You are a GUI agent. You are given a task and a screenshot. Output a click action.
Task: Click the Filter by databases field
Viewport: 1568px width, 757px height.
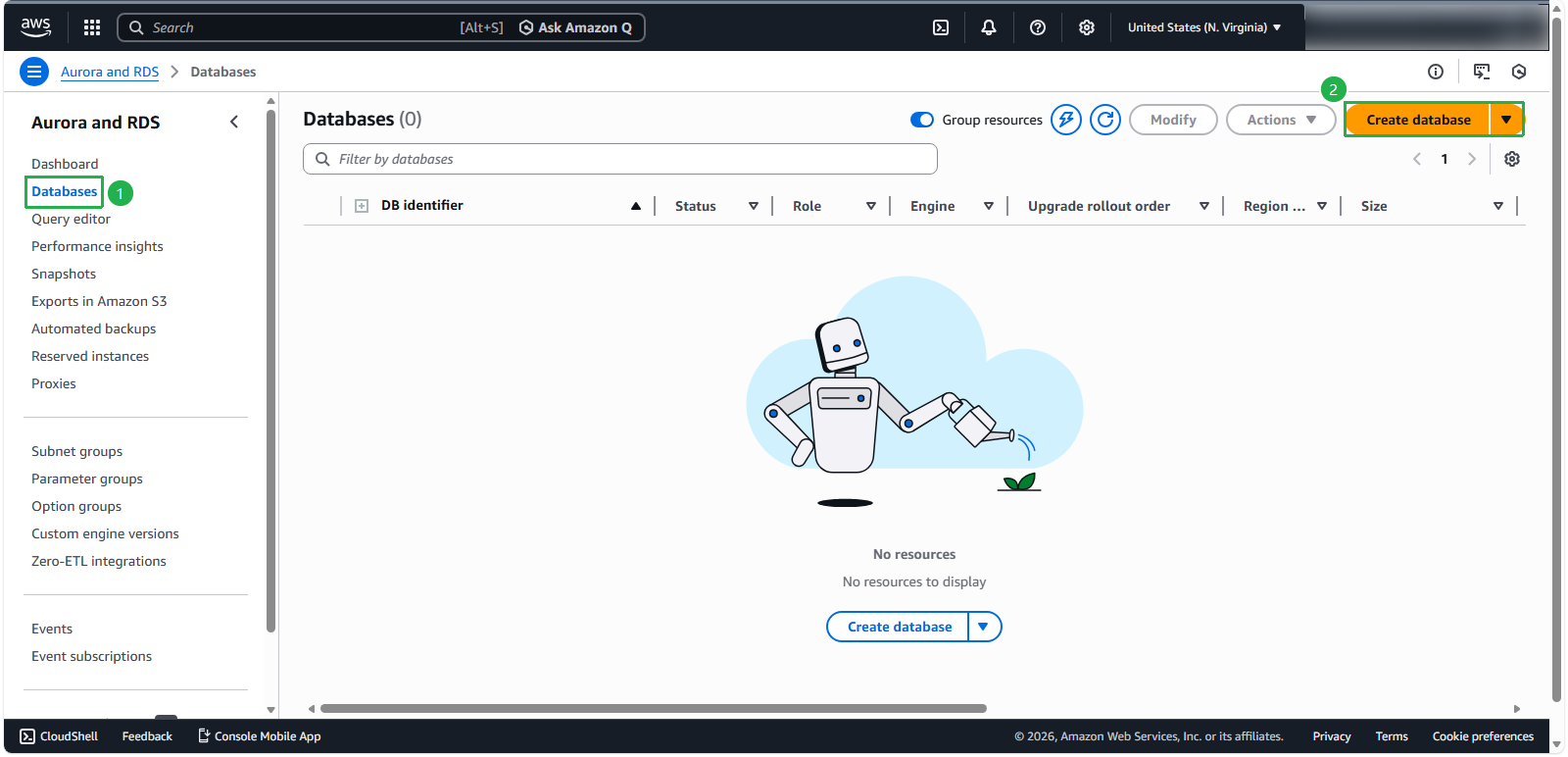[620, 159]
